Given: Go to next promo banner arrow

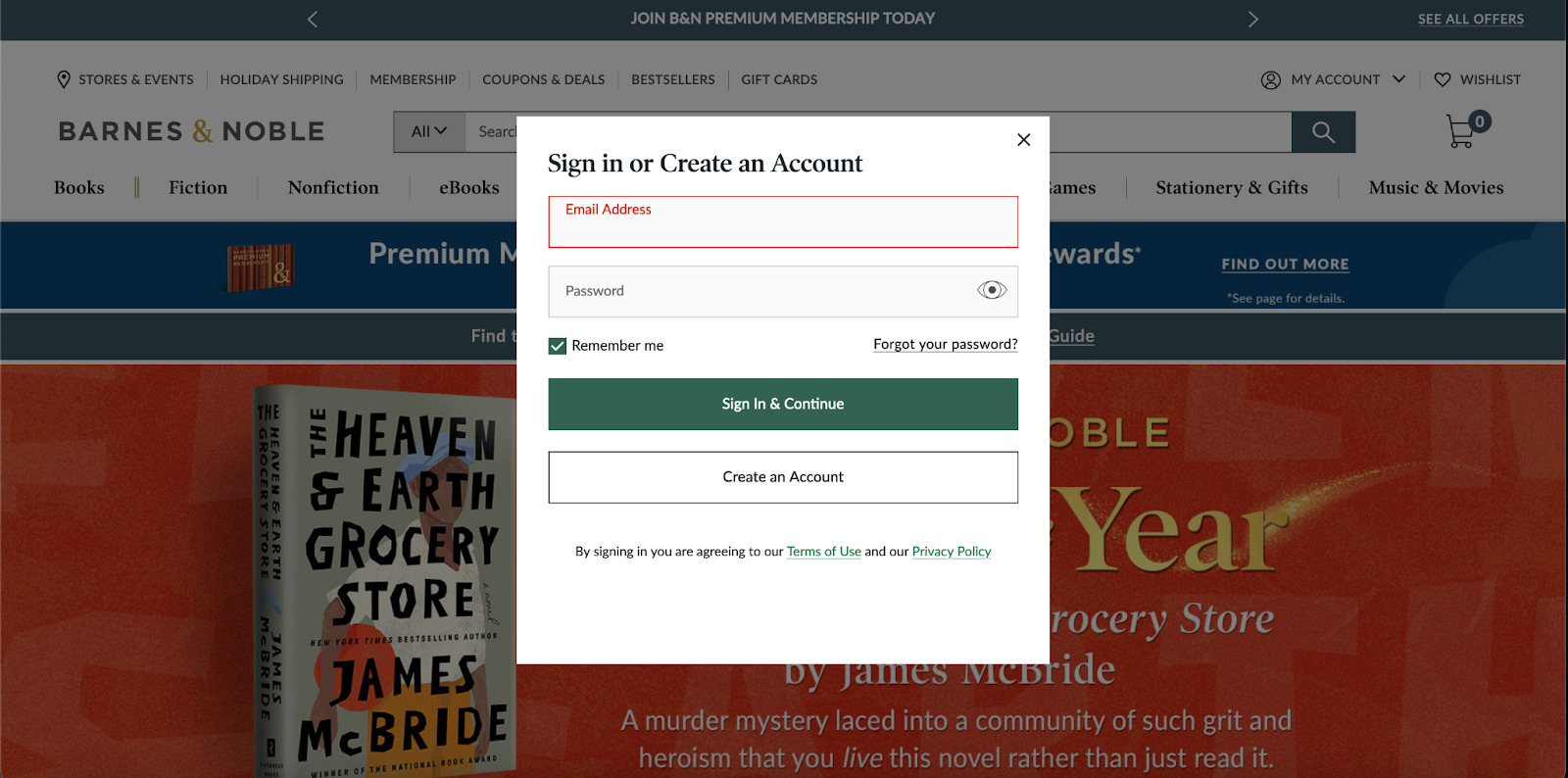Looking at the screenshot, I should pos(1252,20).
